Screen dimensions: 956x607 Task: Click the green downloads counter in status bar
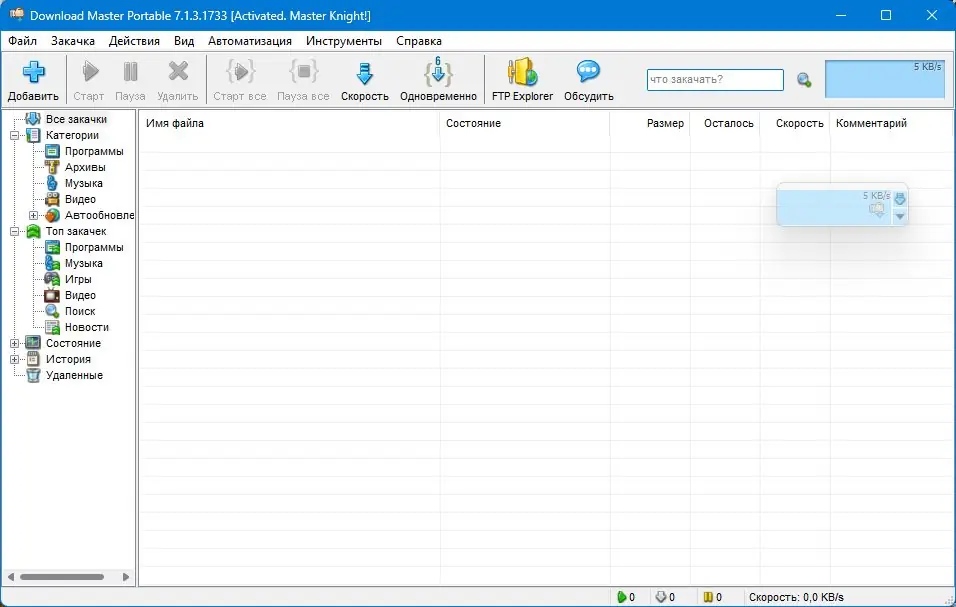[x=625, y=596]
